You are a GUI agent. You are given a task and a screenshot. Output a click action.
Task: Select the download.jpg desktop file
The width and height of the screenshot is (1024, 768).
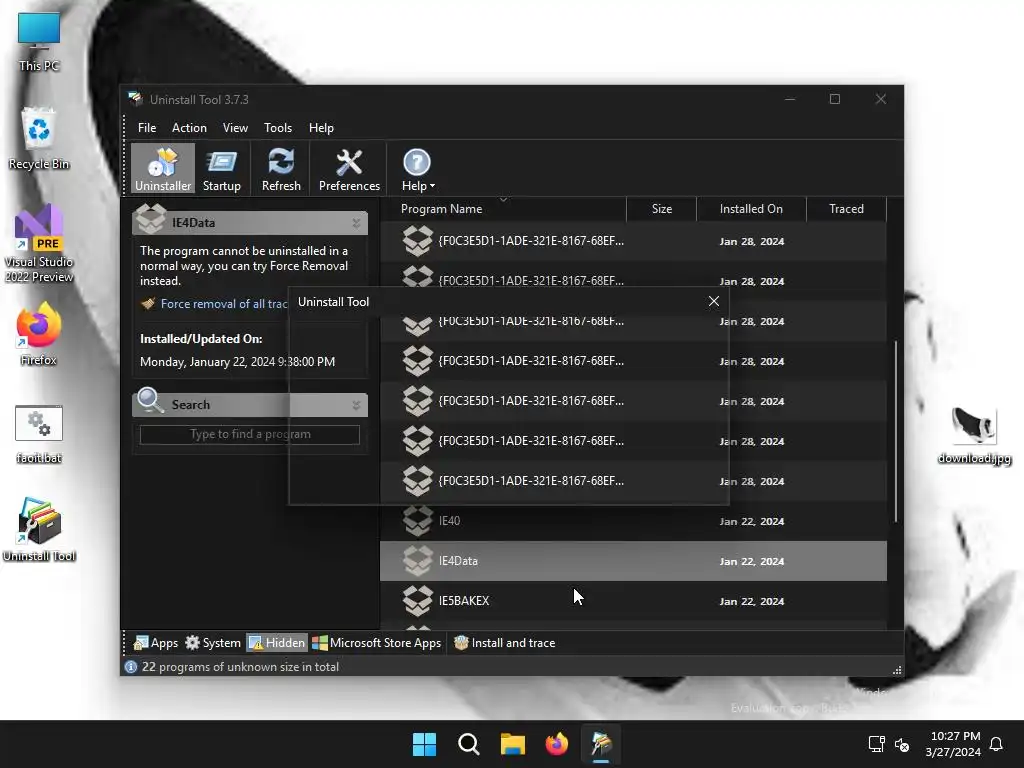(x=974, y=434)
